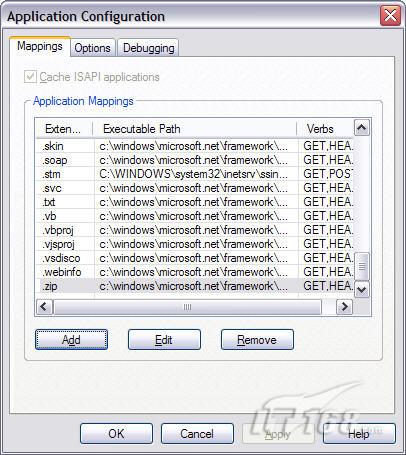Click the list scroll up arrow
The width and height of the screenshot is (406, 455).
tap(362, 128)
